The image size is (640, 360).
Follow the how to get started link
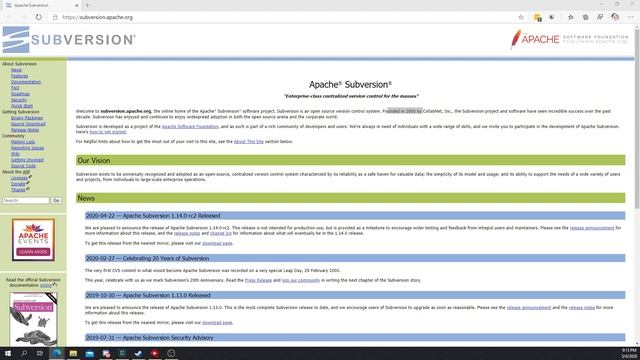pos(108,132)
